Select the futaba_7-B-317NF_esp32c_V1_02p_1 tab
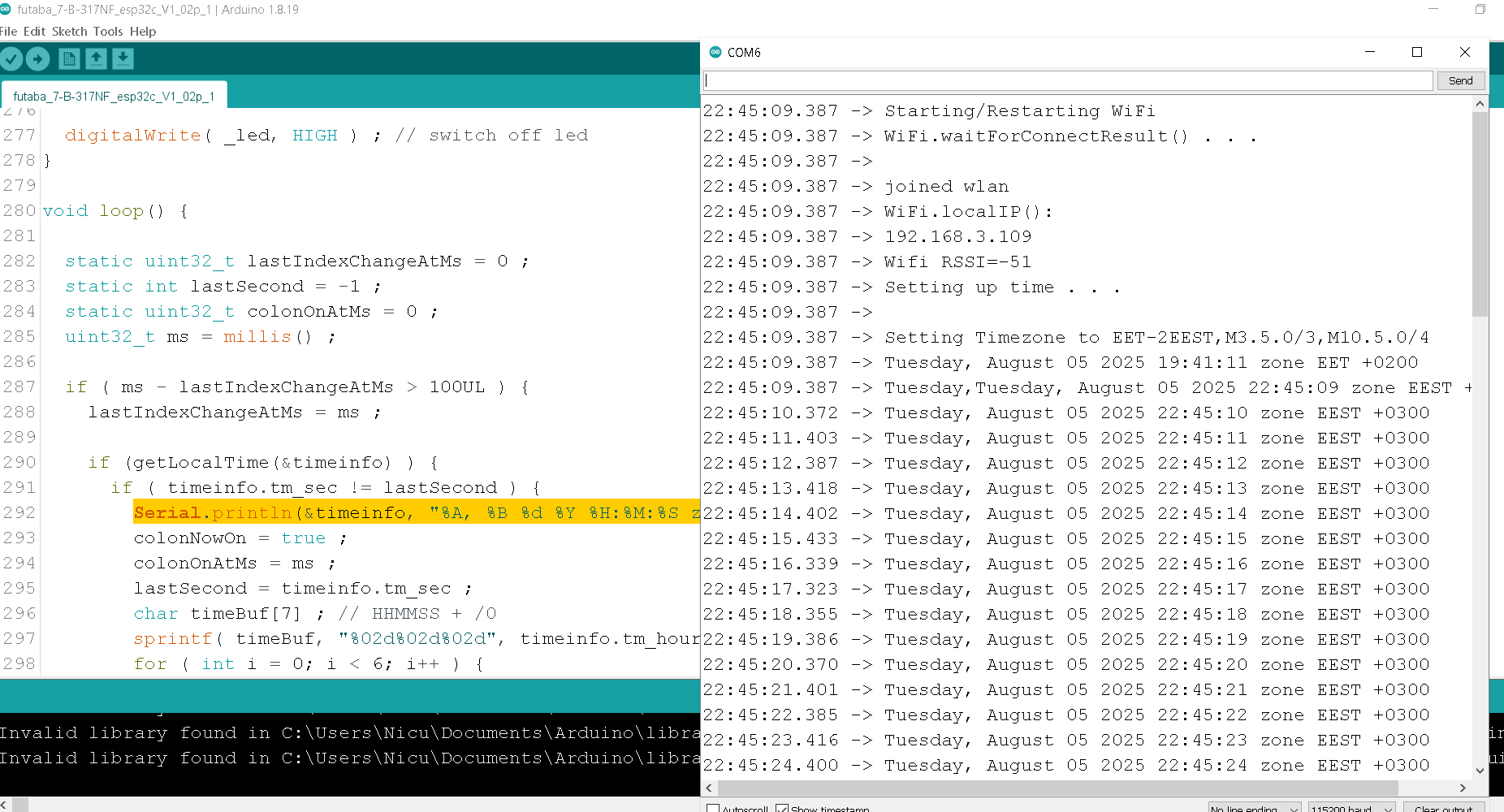Viewport: 1504px width, 812px height. [x=112, y=95]
